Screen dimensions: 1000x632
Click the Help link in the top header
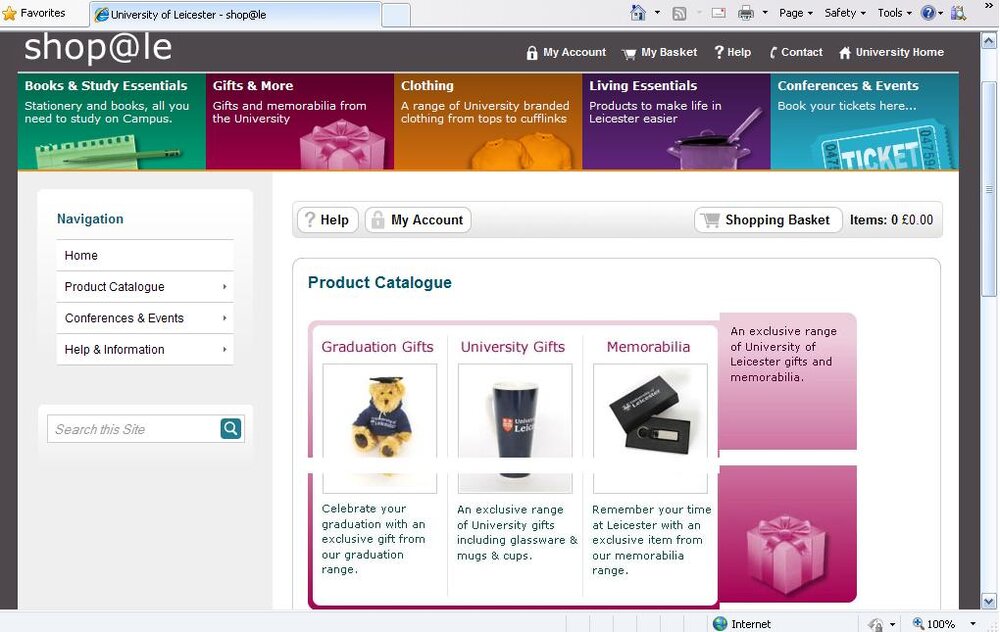pos(732,52)
